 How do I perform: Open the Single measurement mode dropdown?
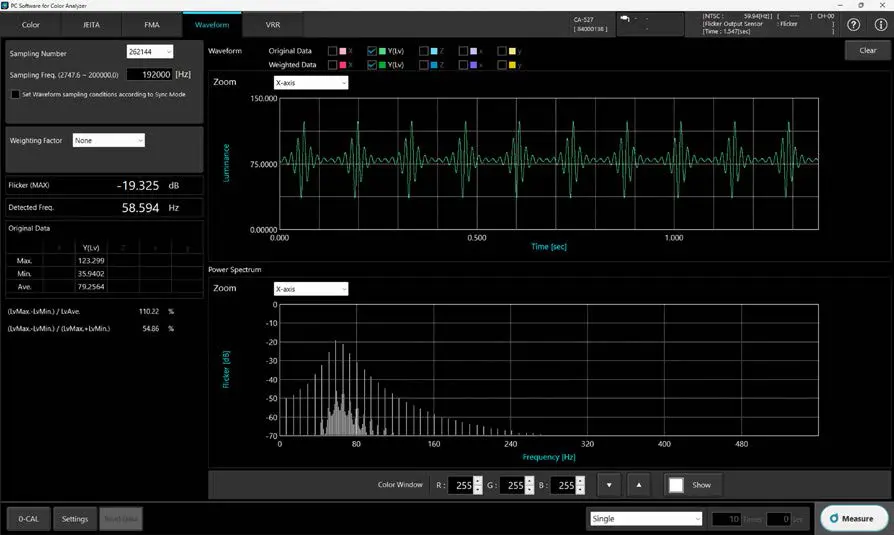(646, 518)
